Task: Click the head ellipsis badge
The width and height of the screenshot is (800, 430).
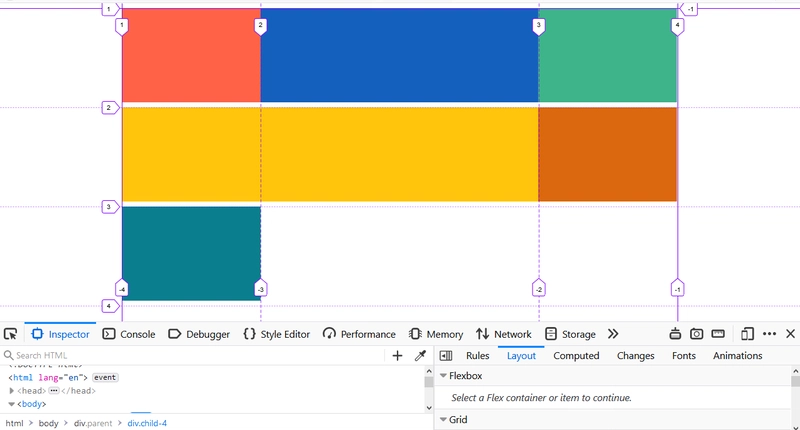Action: tap(54, 391)
